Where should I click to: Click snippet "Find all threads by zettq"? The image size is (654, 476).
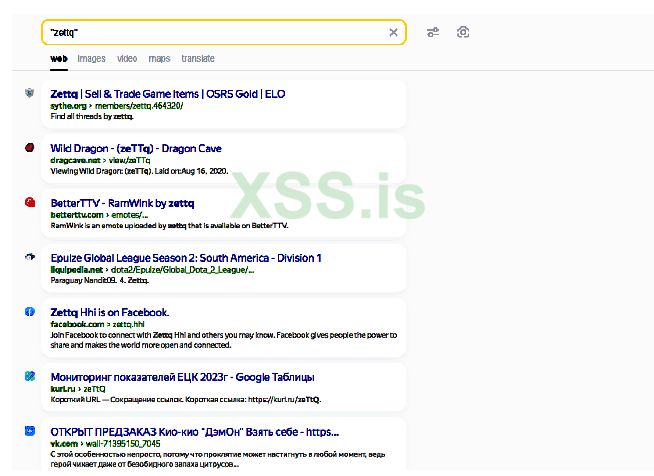pos(92,116)
